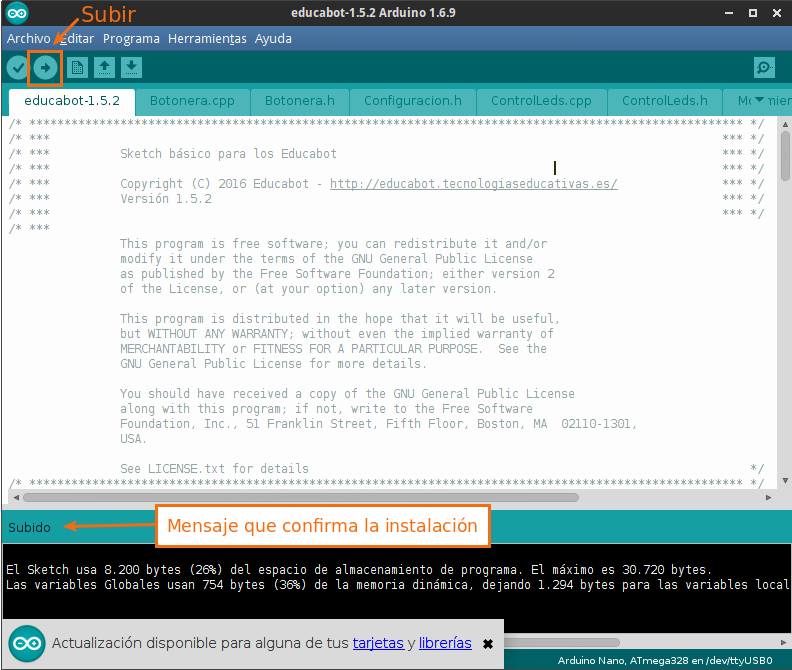Create a new sketch with the New icon
The height and width of the screenshot is (670, 792).
tap(77, 68)
